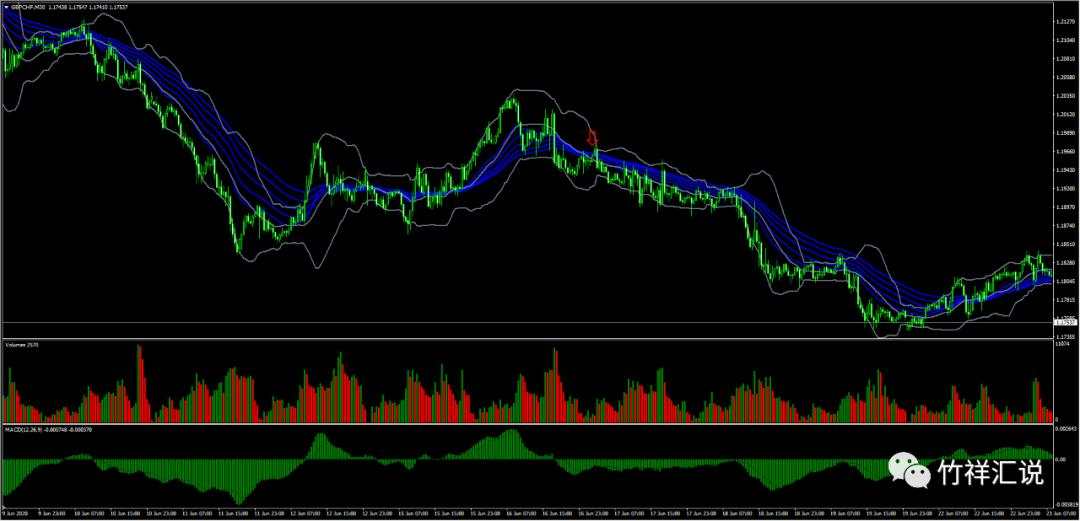This screenshot has height=521, width=1080.
Task: Click the triangle arrow before GBPCHF,M30
Action: click(x=6, y=7)
